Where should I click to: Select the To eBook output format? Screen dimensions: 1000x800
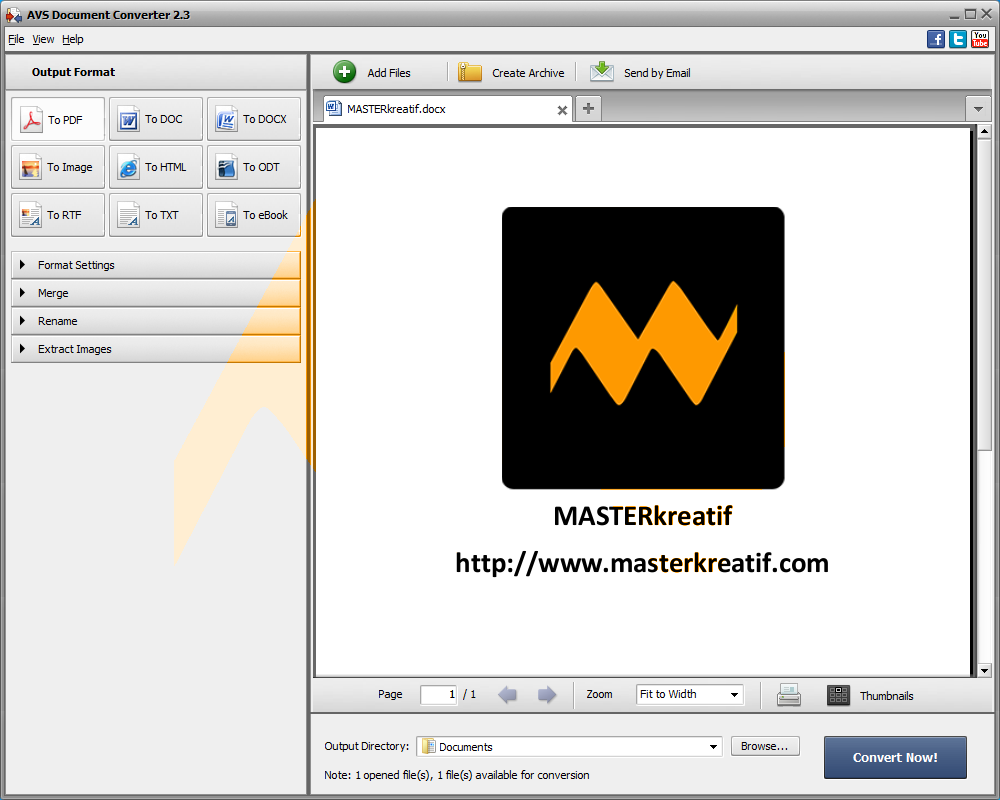coord(254,215)
